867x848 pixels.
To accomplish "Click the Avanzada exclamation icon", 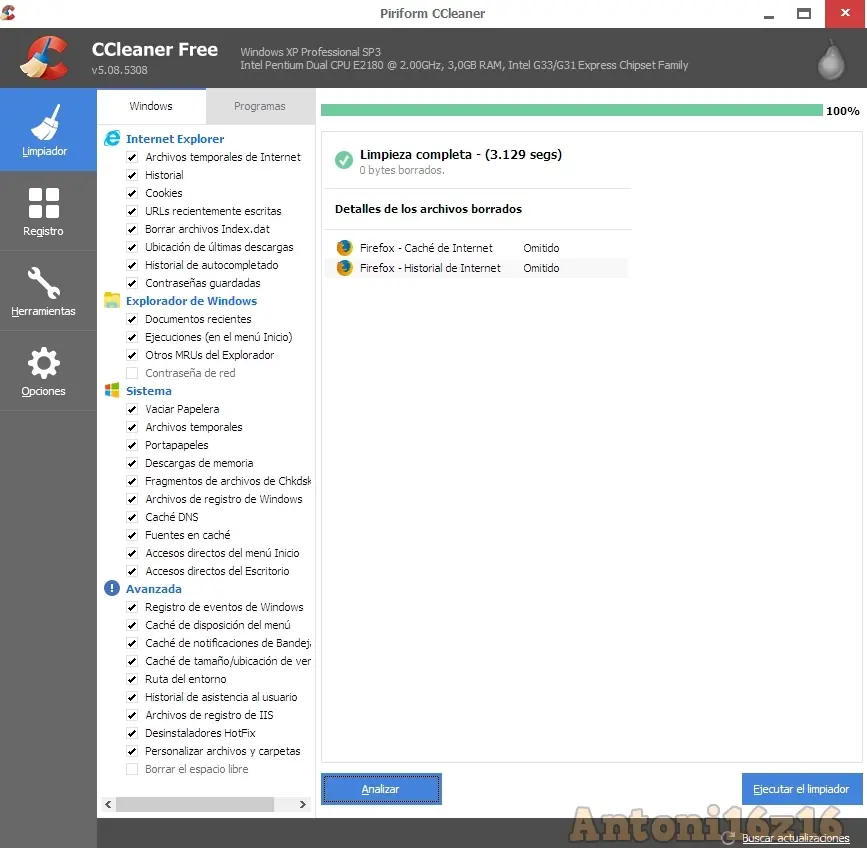I will [112, 588].
